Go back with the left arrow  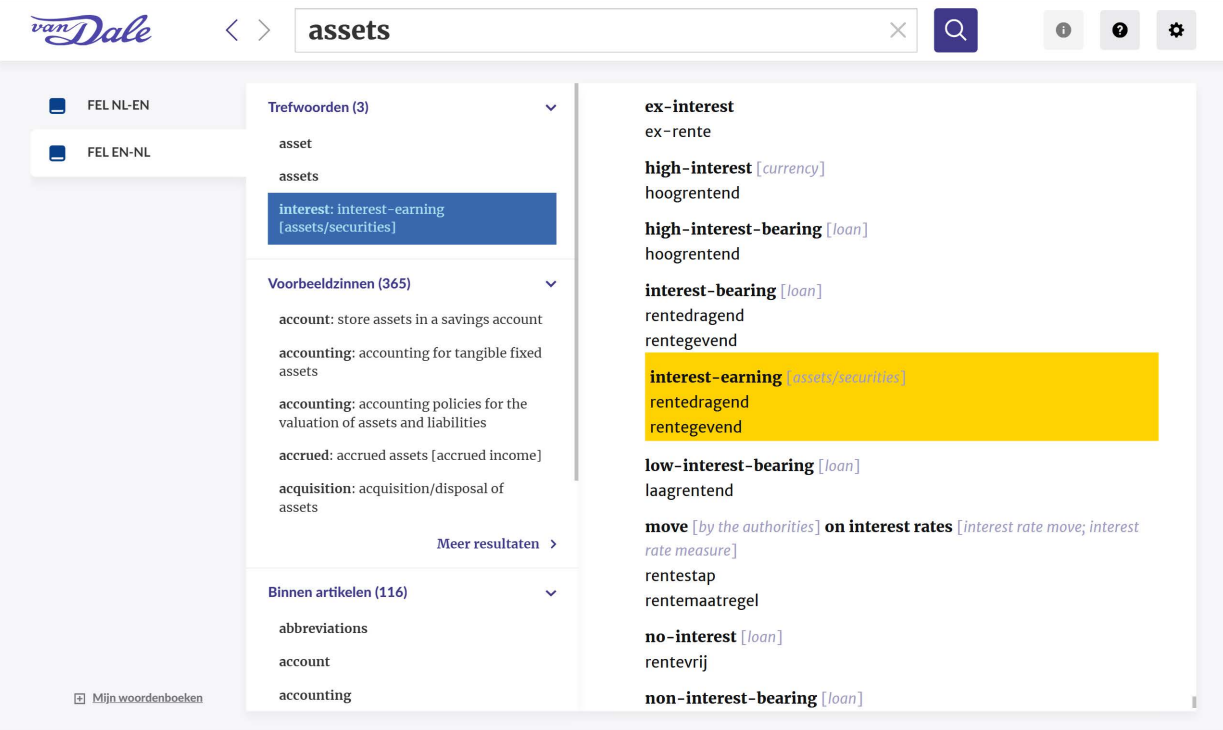coord(232,30)
